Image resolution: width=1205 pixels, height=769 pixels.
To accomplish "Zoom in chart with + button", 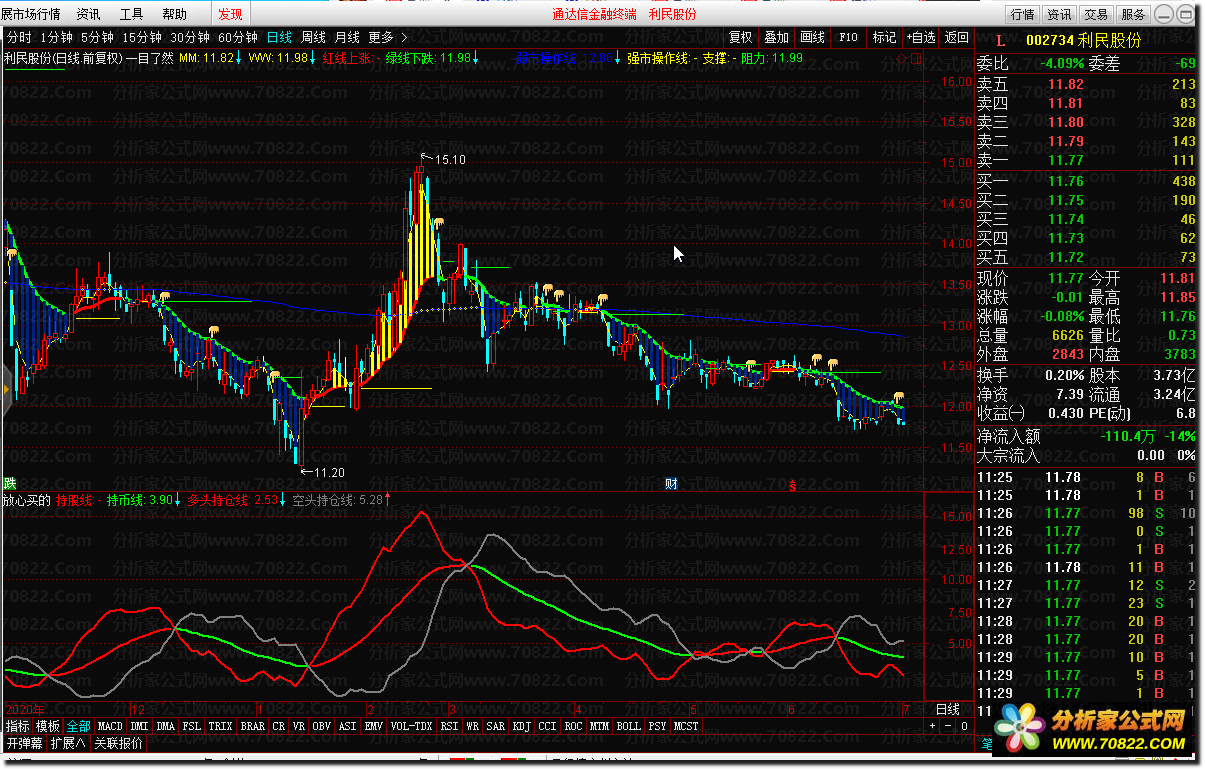I will 932,726.
